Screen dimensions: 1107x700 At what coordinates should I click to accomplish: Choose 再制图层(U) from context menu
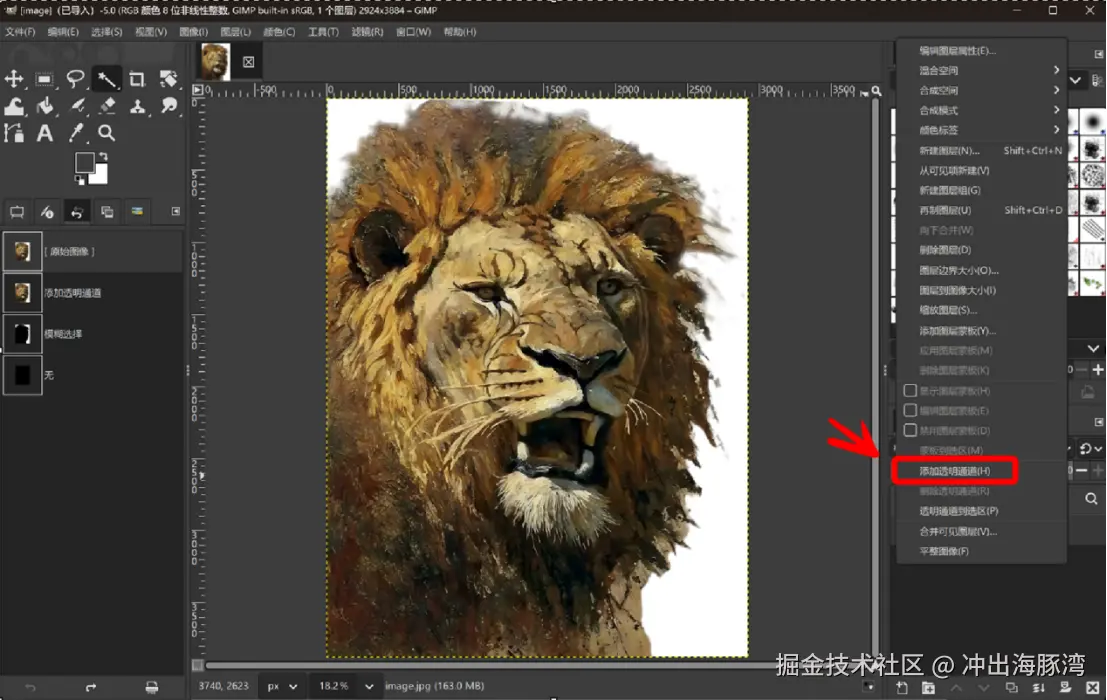(981, 210)
